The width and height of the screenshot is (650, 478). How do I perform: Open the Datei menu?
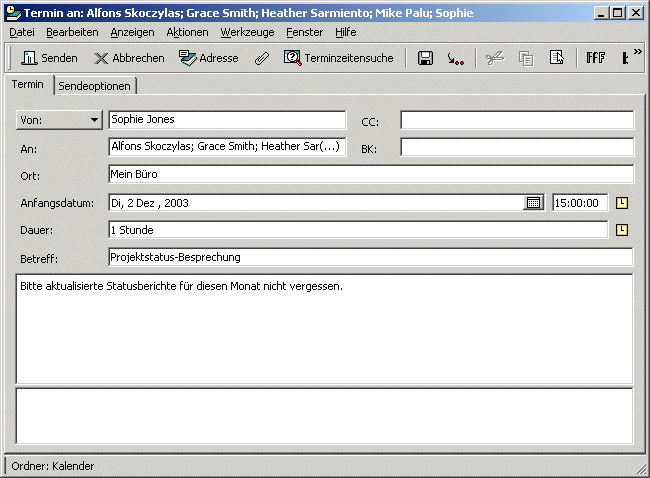point(22,32)
